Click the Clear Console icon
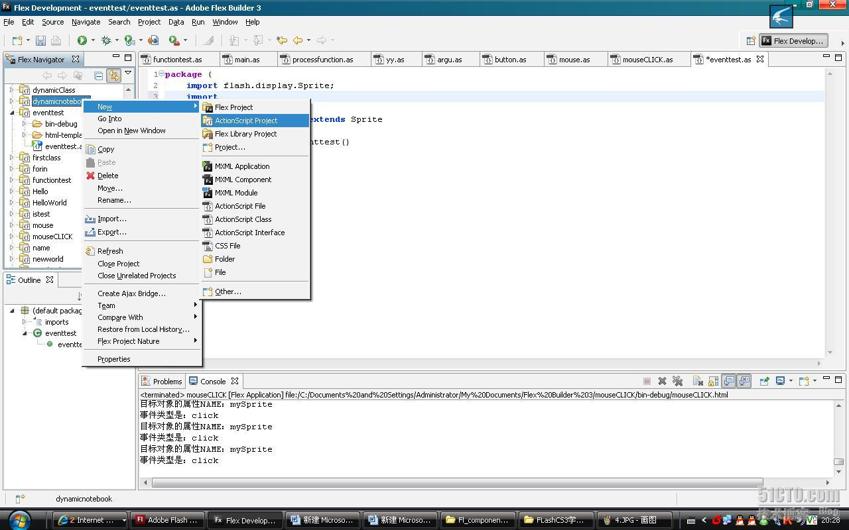This screenshot has height=530, width=849. (x=697, y=381)
